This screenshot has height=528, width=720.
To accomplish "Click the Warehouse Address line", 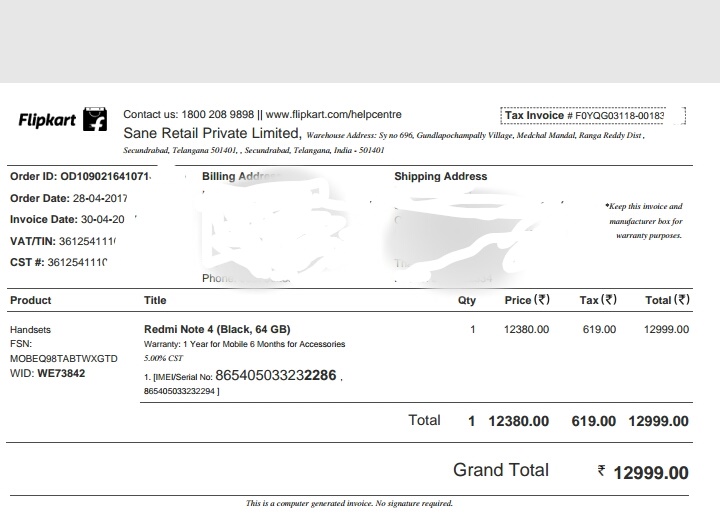I will (x=475, y=135).
